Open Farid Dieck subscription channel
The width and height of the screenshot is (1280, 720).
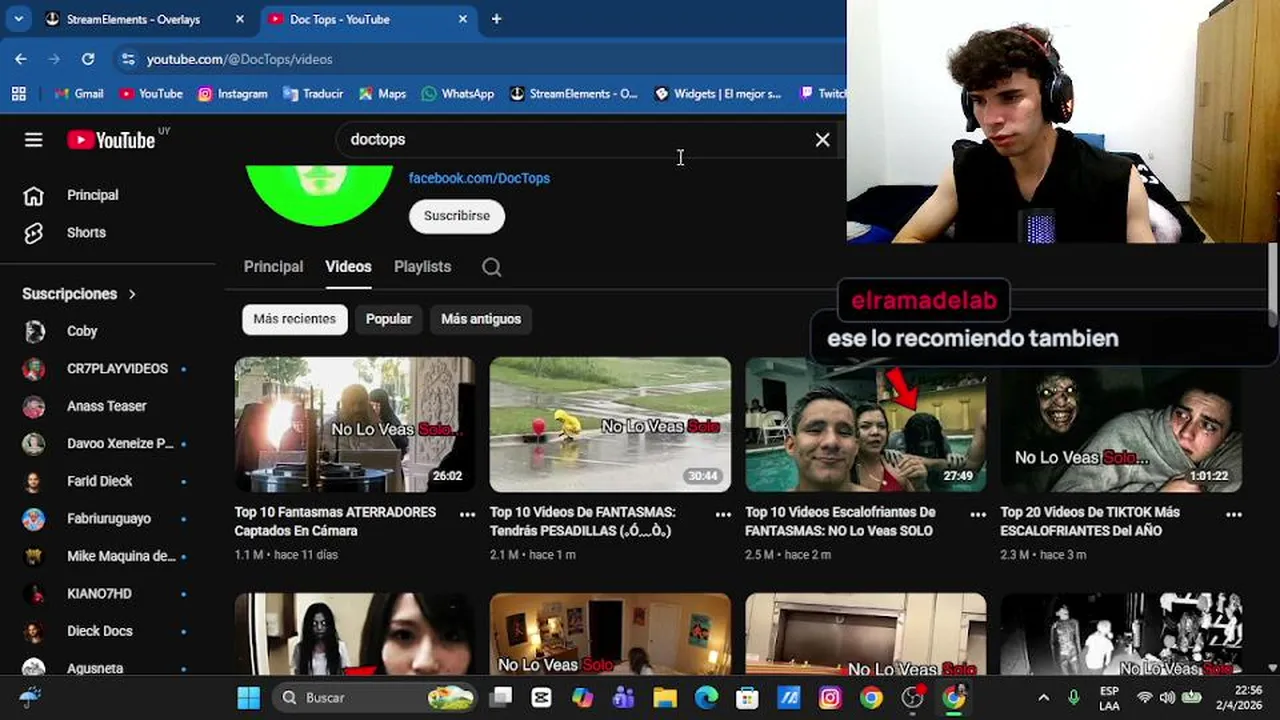[x=99, y=481]
